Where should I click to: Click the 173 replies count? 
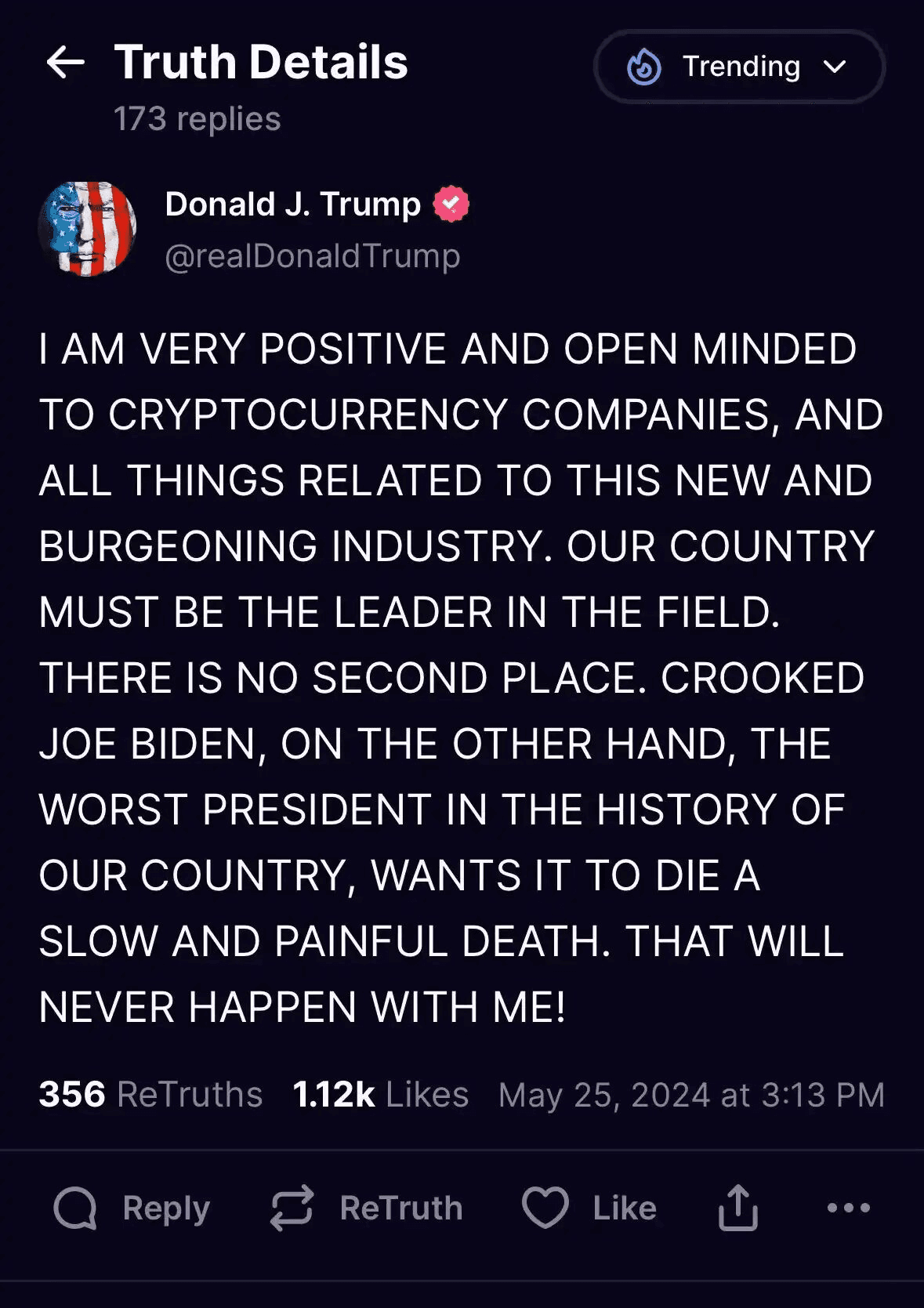point(197,119)
